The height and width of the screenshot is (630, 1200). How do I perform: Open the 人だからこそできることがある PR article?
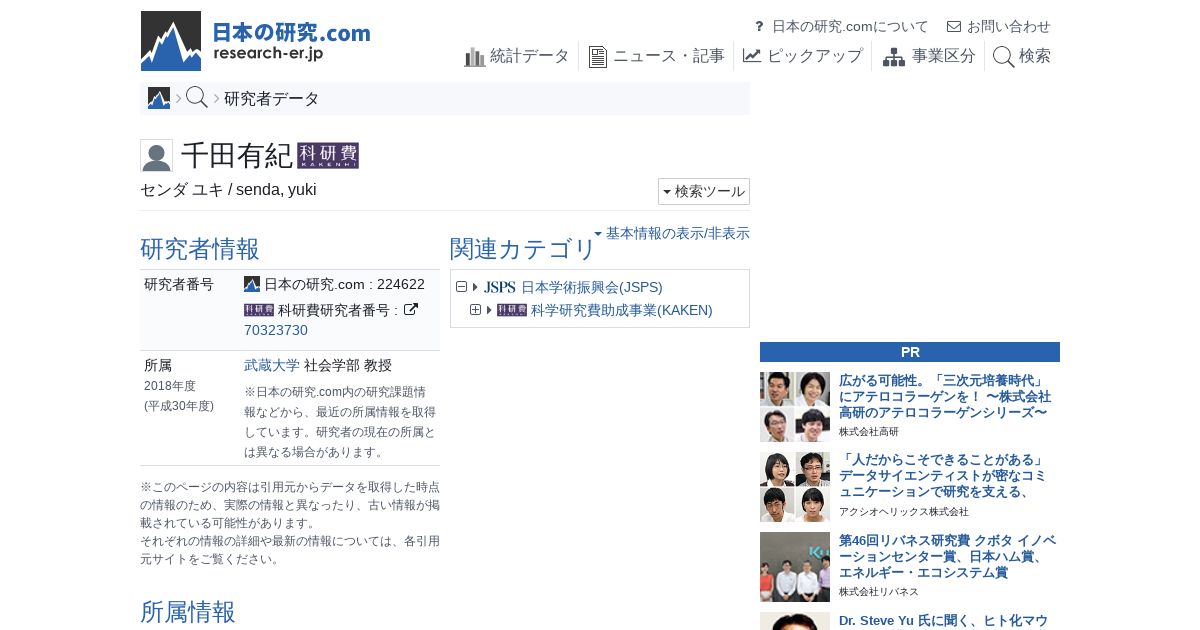943,476
